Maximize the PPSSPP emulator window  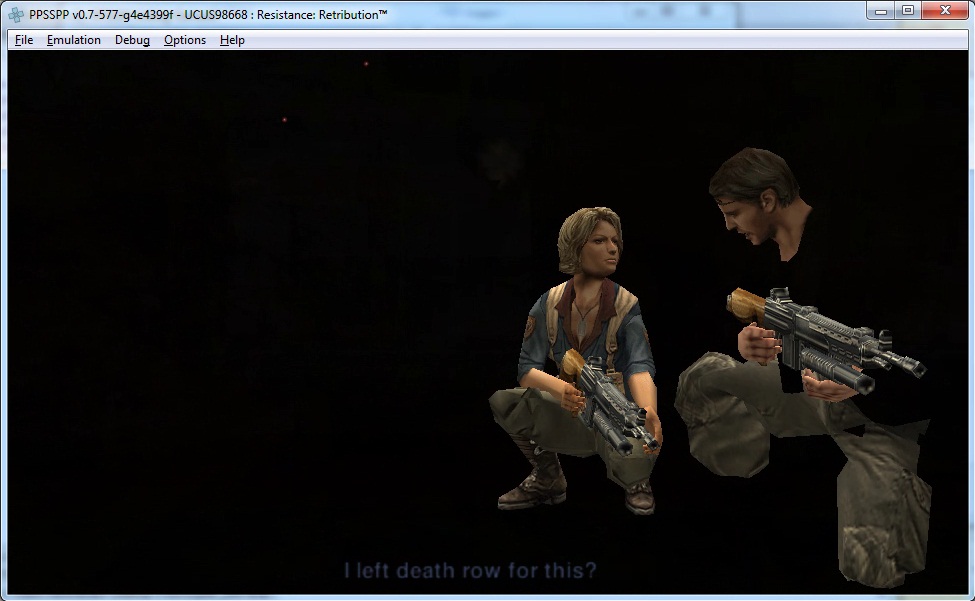click(x=908, y=11)
